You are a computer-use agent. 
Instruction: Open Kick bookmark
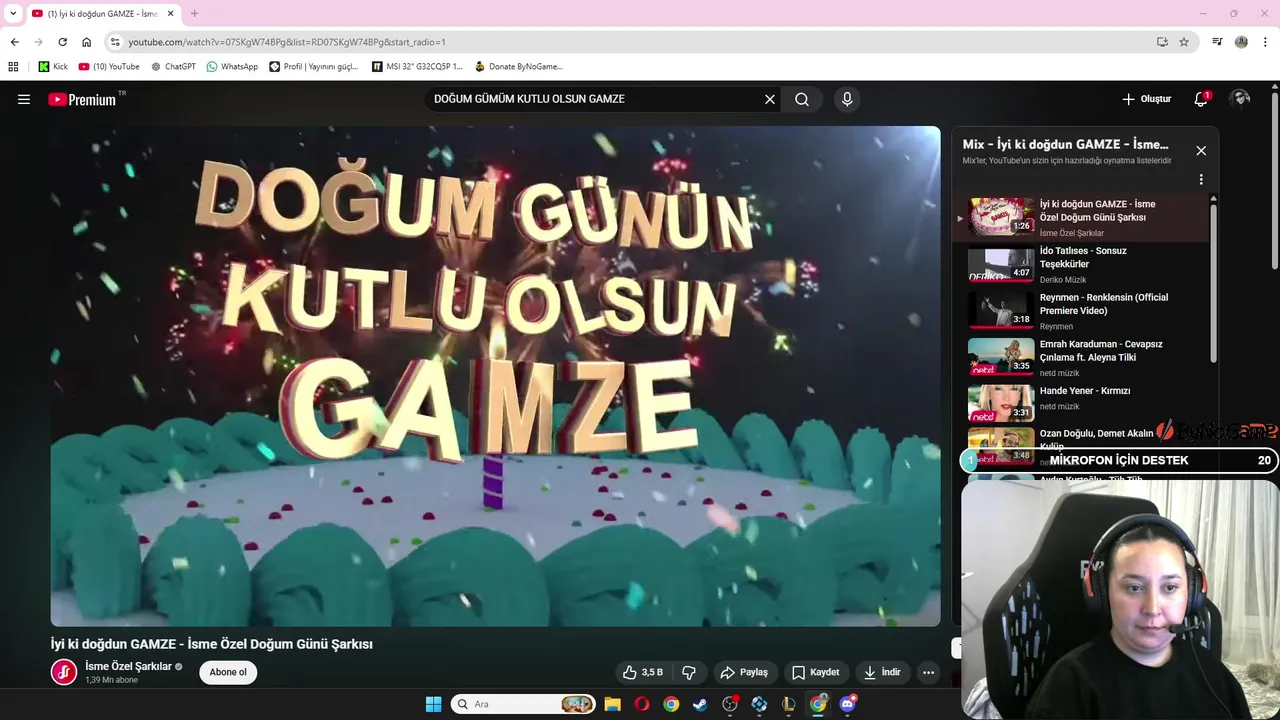tap(53, 67)
